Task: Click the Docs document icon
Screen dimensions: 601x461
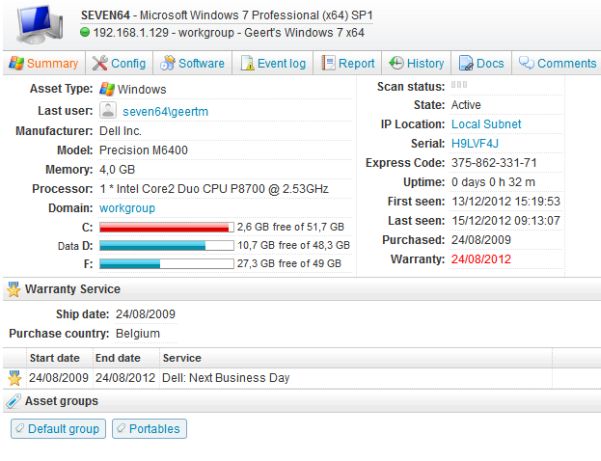Action: pos(466,63)
